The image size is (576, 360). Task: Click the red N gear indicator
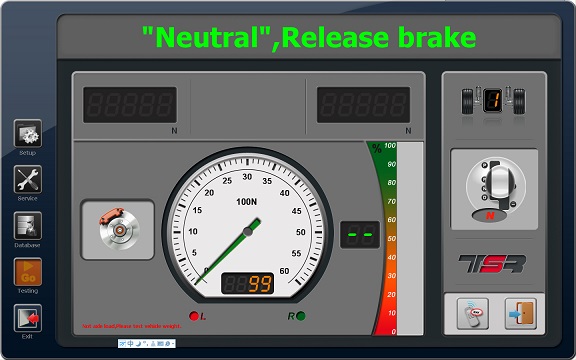point(490,216)
